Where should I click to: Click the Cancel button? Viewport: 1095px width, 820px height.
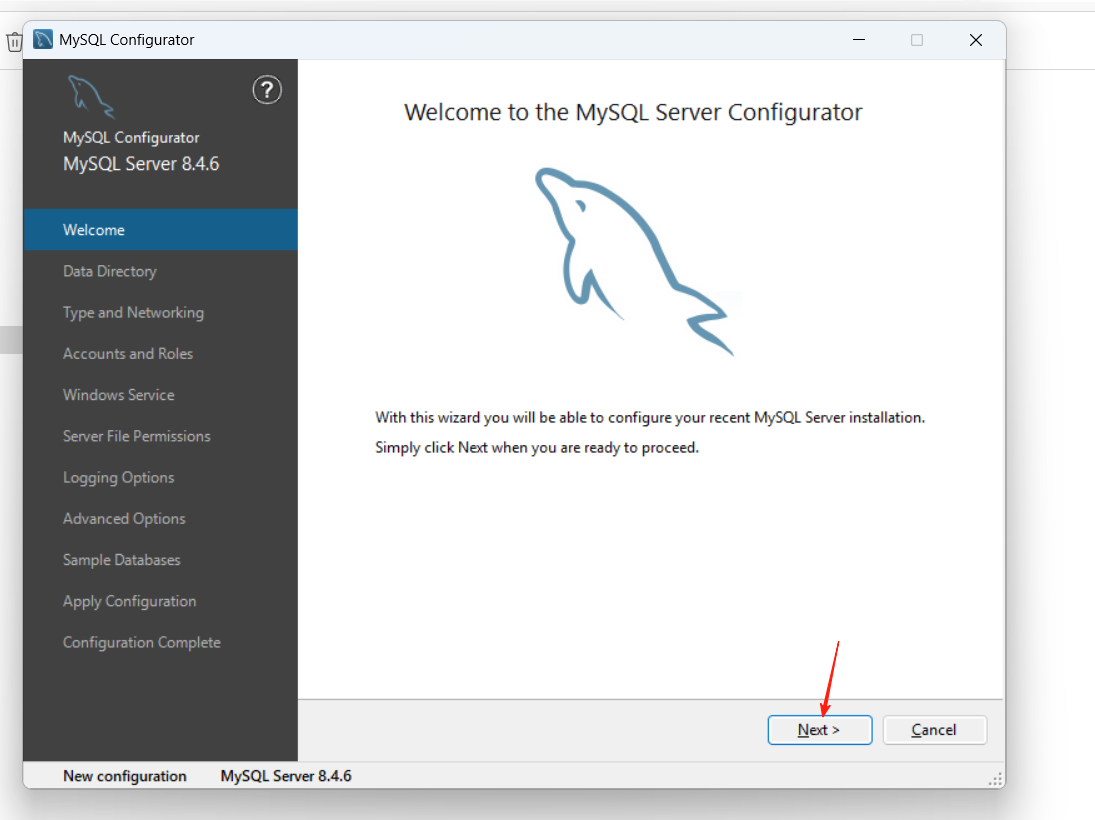click(x=934, y=730)
